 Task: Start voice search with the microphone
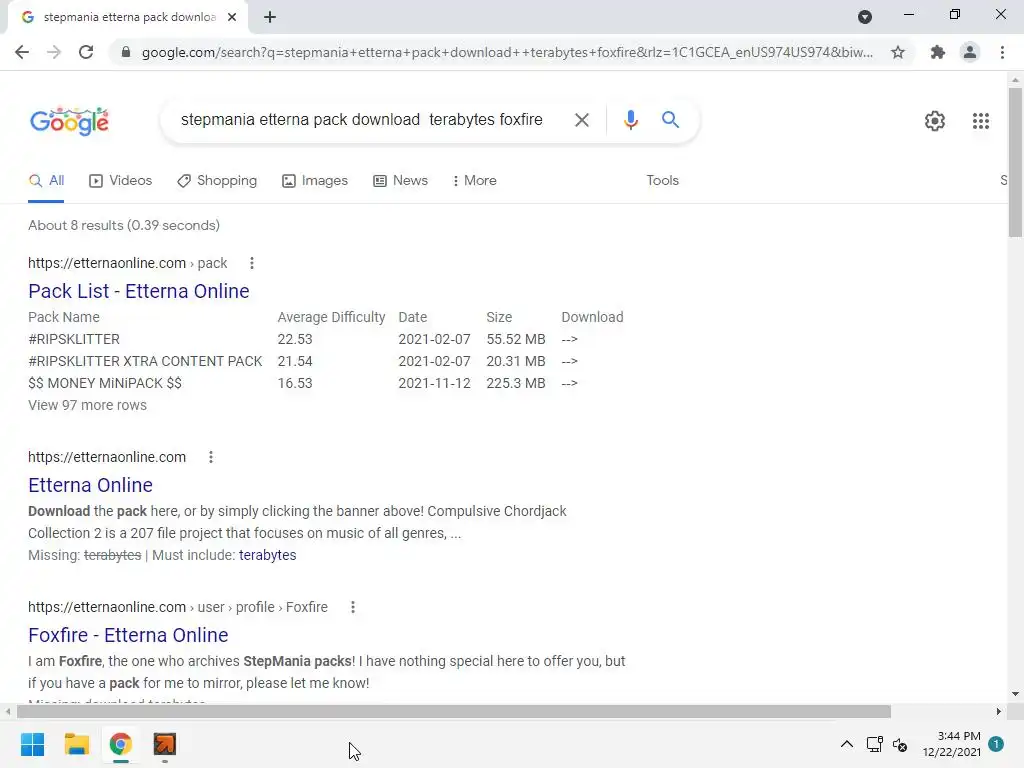(630, 120)
